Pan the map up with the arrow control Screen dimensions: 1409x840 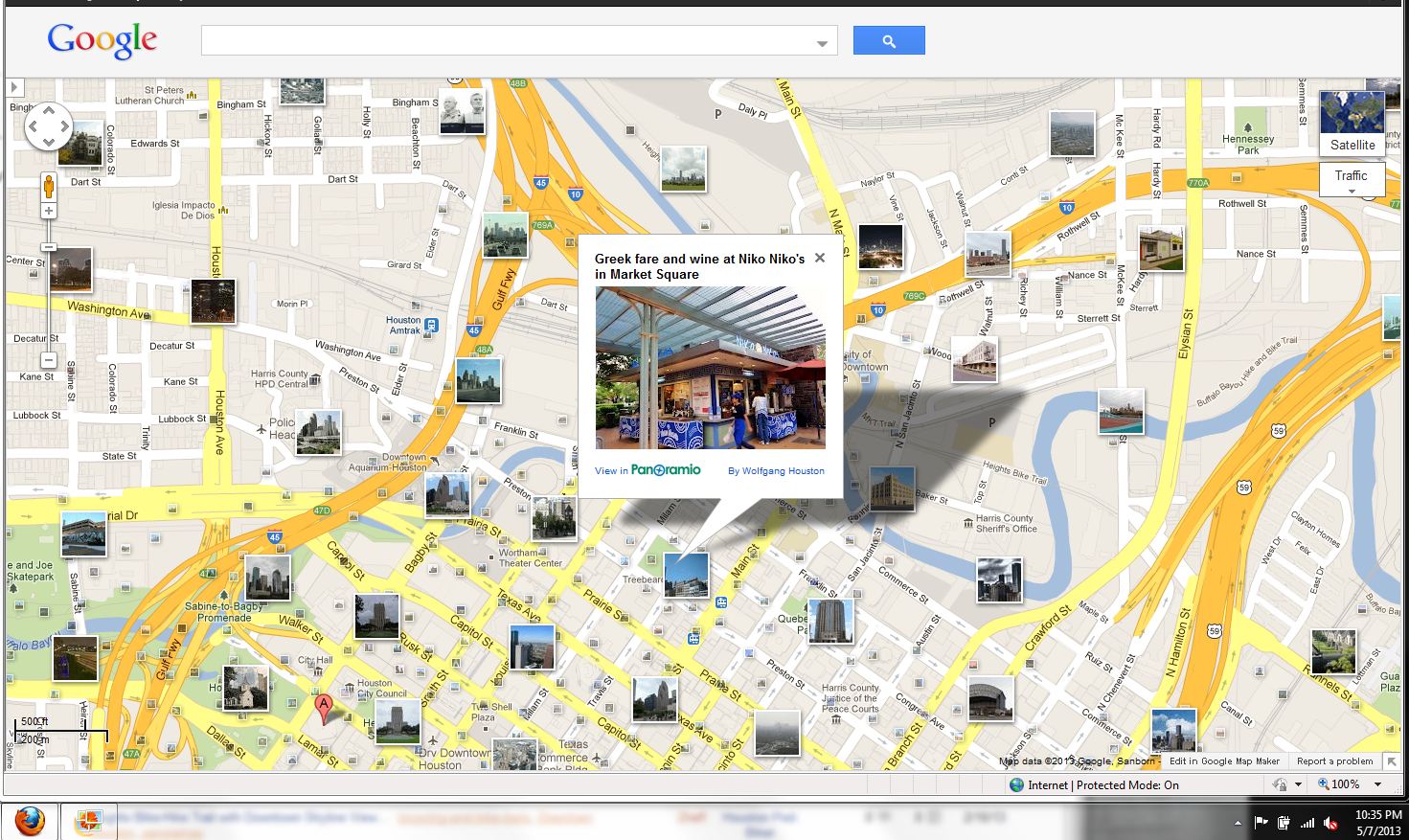click(48, 110)
